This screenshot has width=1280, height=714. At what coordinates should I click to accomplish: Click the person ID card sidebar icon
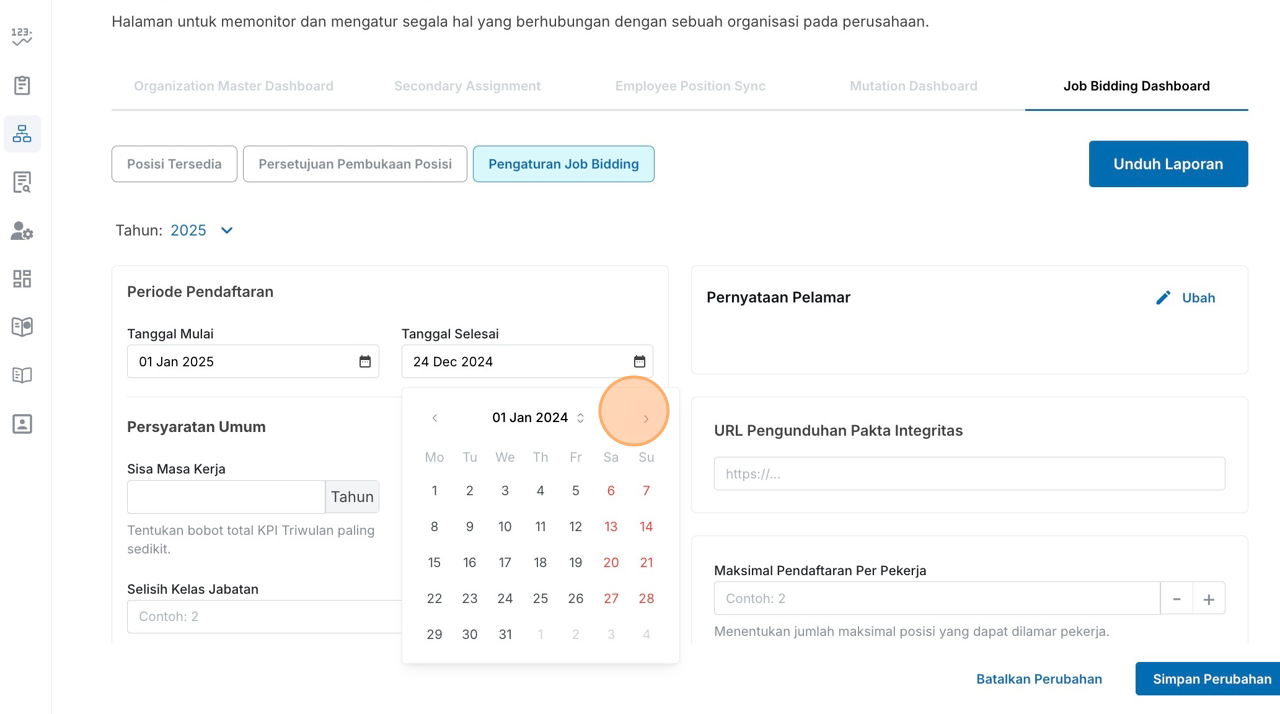click(22, 424)
